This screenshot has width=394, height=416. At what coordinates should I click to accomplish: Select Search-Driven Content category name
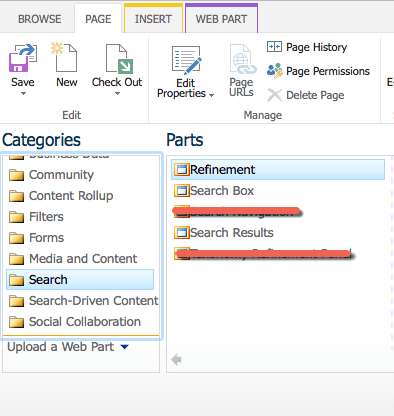(x=94, y=301)
